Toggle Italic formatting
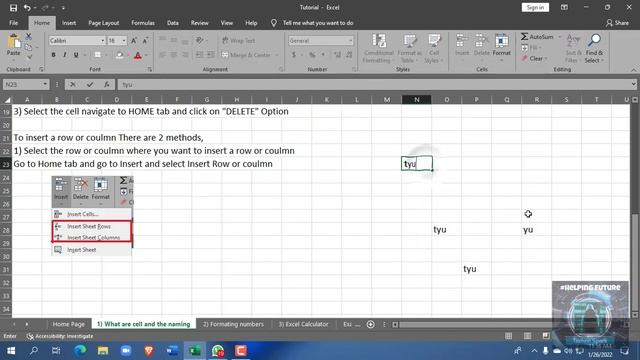 coord(64,55)
